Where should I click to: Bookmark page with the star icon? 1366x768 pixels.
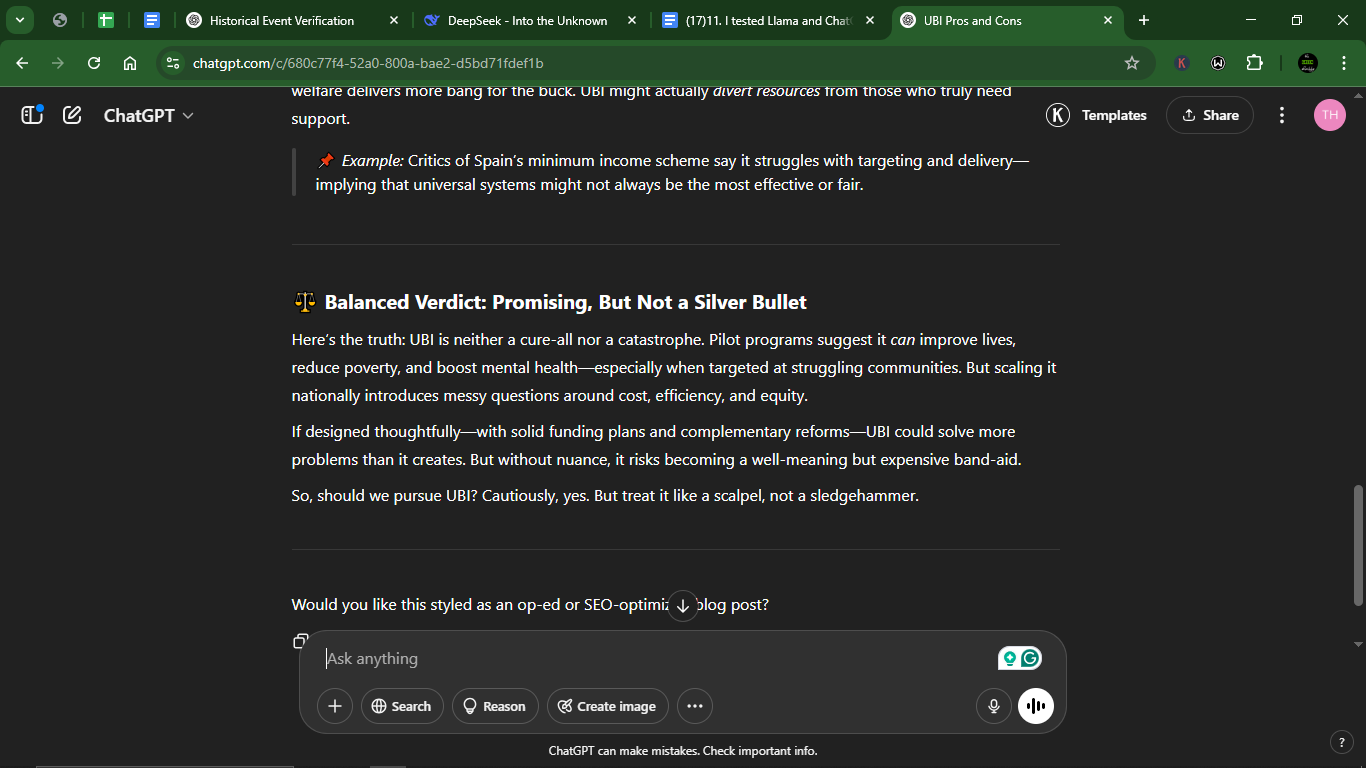tap(1132, 63)
